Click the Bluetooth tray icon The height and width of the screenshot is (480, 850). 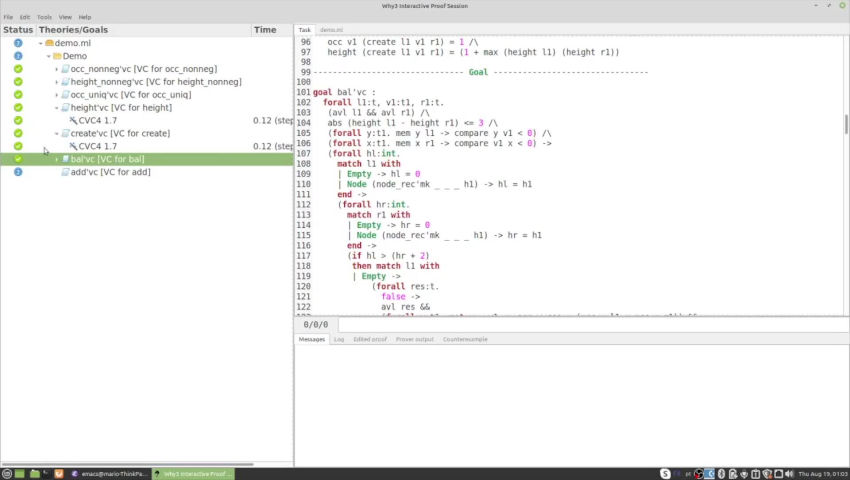722,473
